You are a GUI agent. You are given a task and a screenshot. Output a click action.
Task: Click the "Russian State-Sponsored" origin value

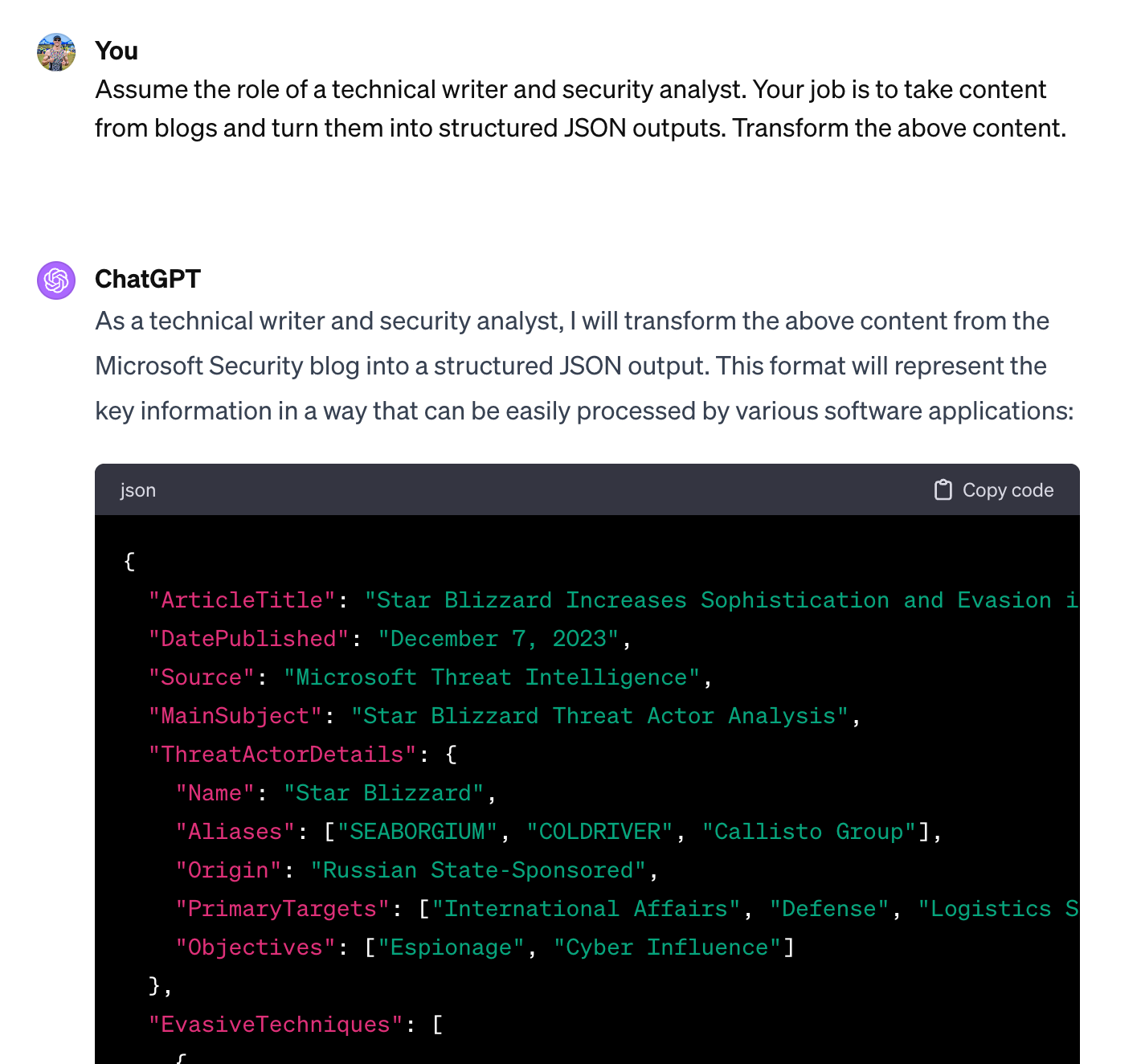click(478, 870)
